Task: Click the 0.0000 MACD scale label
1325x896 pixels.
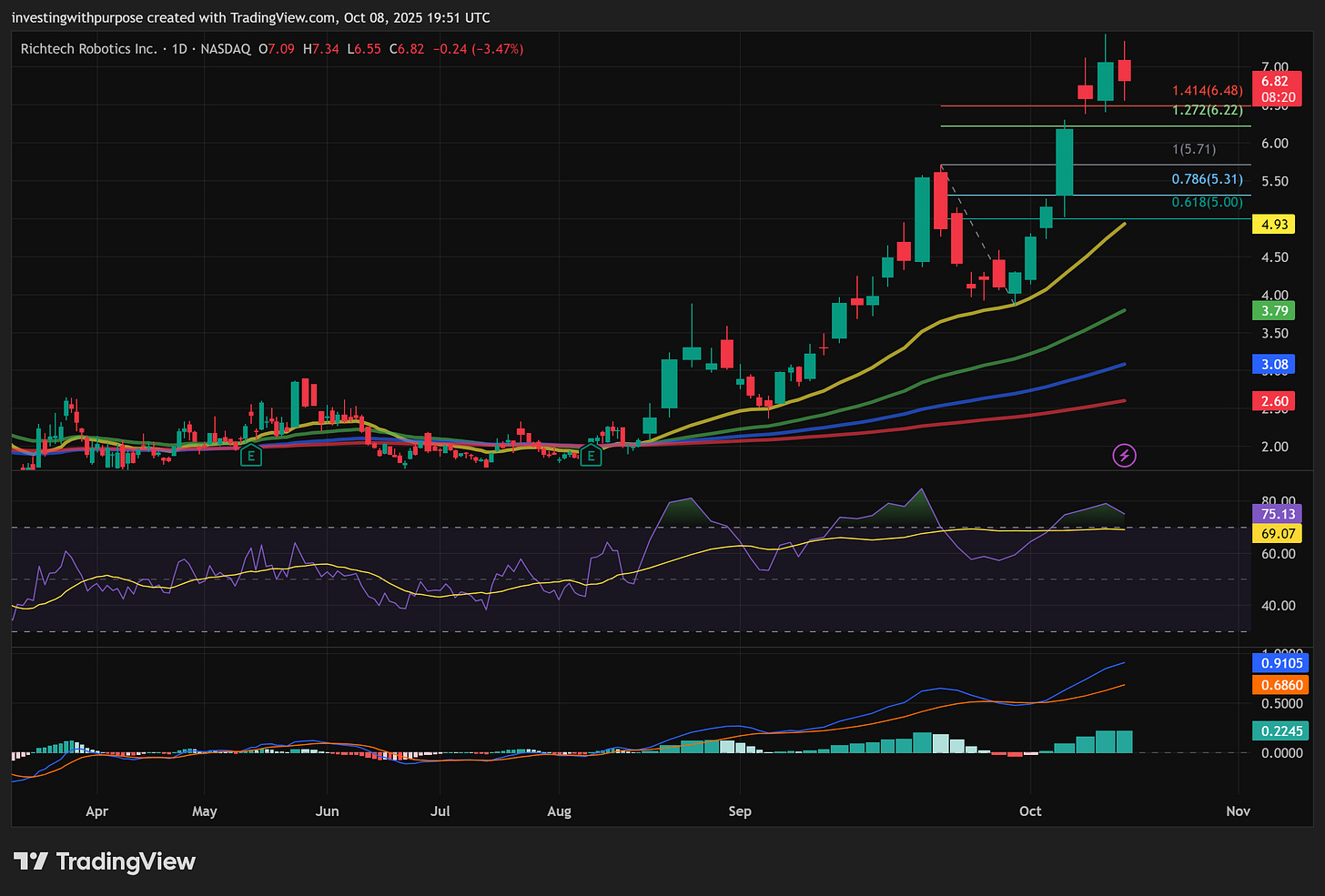Action: tap(1281, 753)
